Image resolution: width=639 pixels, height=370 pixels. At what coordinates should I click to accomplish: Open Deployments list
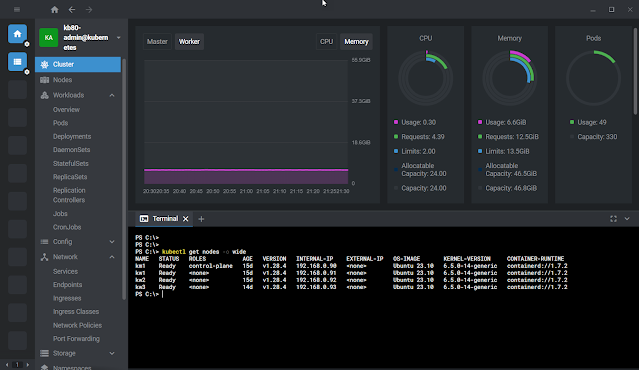click(72, 137)
